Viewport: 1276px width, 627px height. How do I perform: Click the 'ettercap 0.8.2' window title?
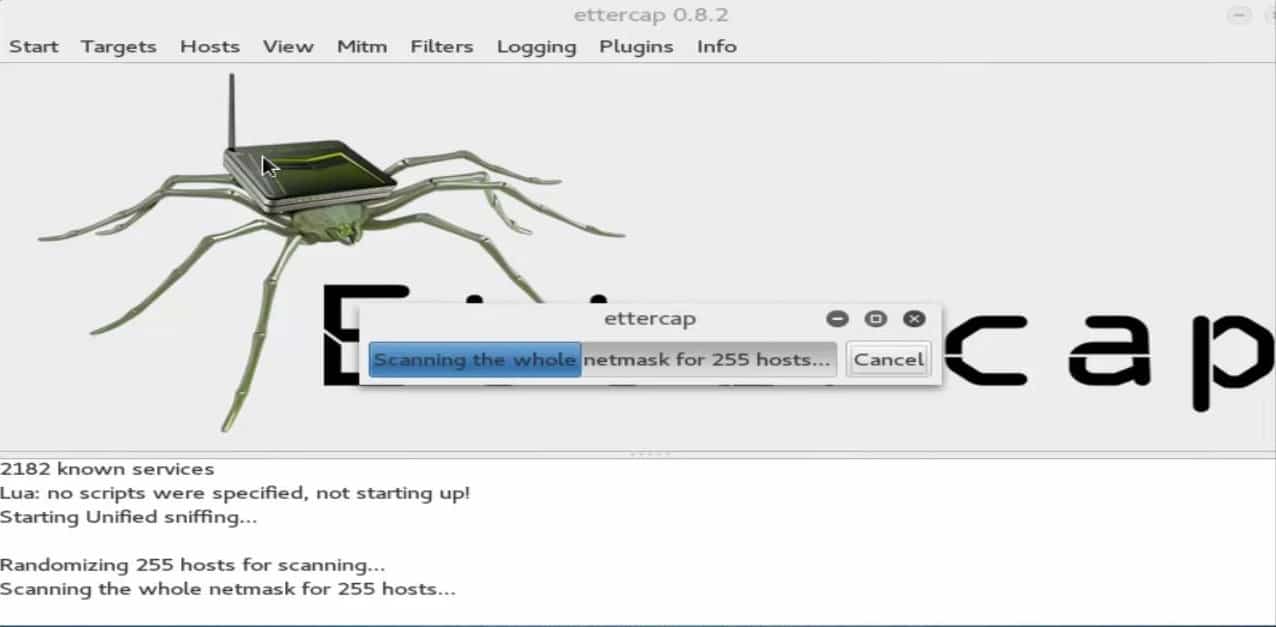click(x=651, y=15)
